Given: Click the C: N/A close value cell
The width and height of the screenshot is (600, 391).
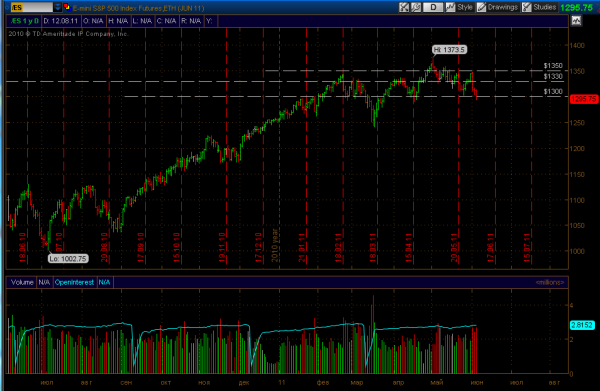Looking at the screenshot, I should click(166, 21).
